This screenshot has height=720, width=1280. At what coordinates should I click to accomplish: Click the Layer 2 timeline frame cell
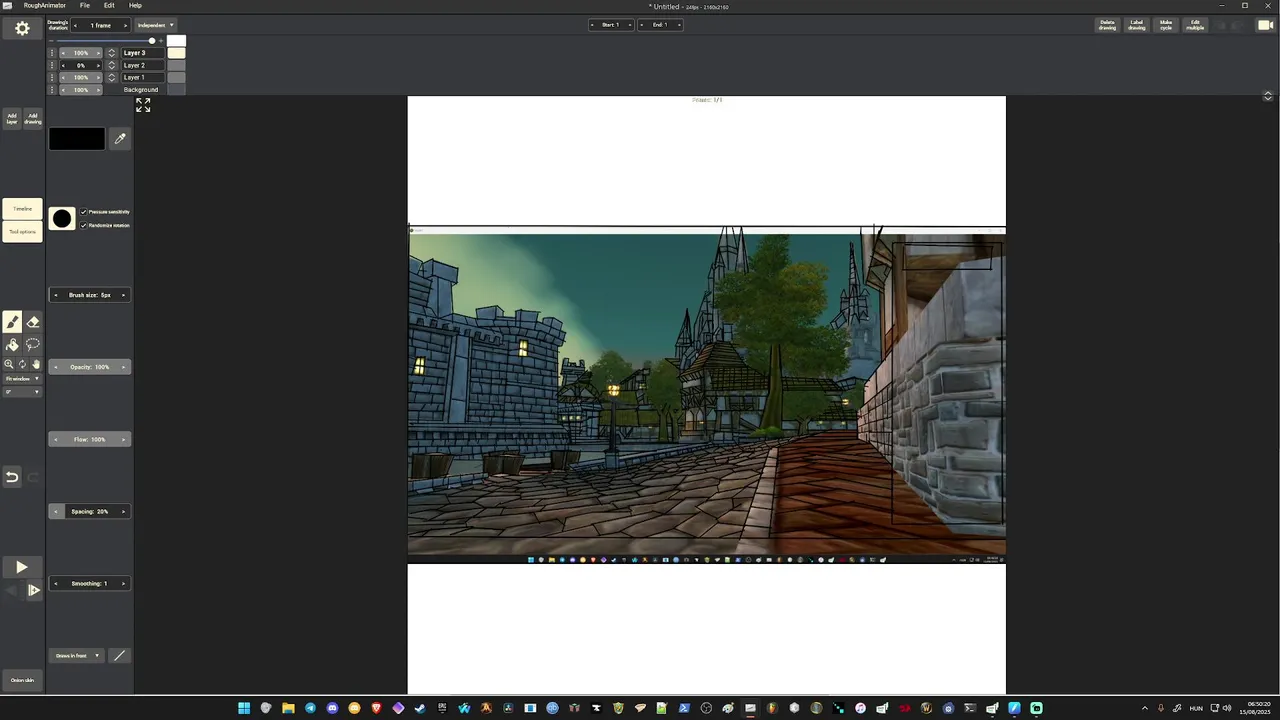tap(176, 65)
